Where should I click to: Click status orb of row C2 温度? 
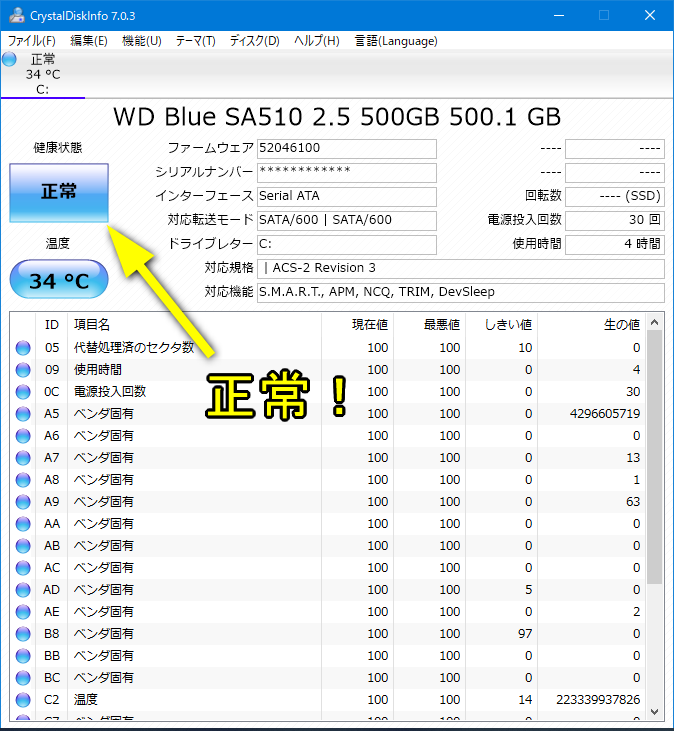[23, 700]
